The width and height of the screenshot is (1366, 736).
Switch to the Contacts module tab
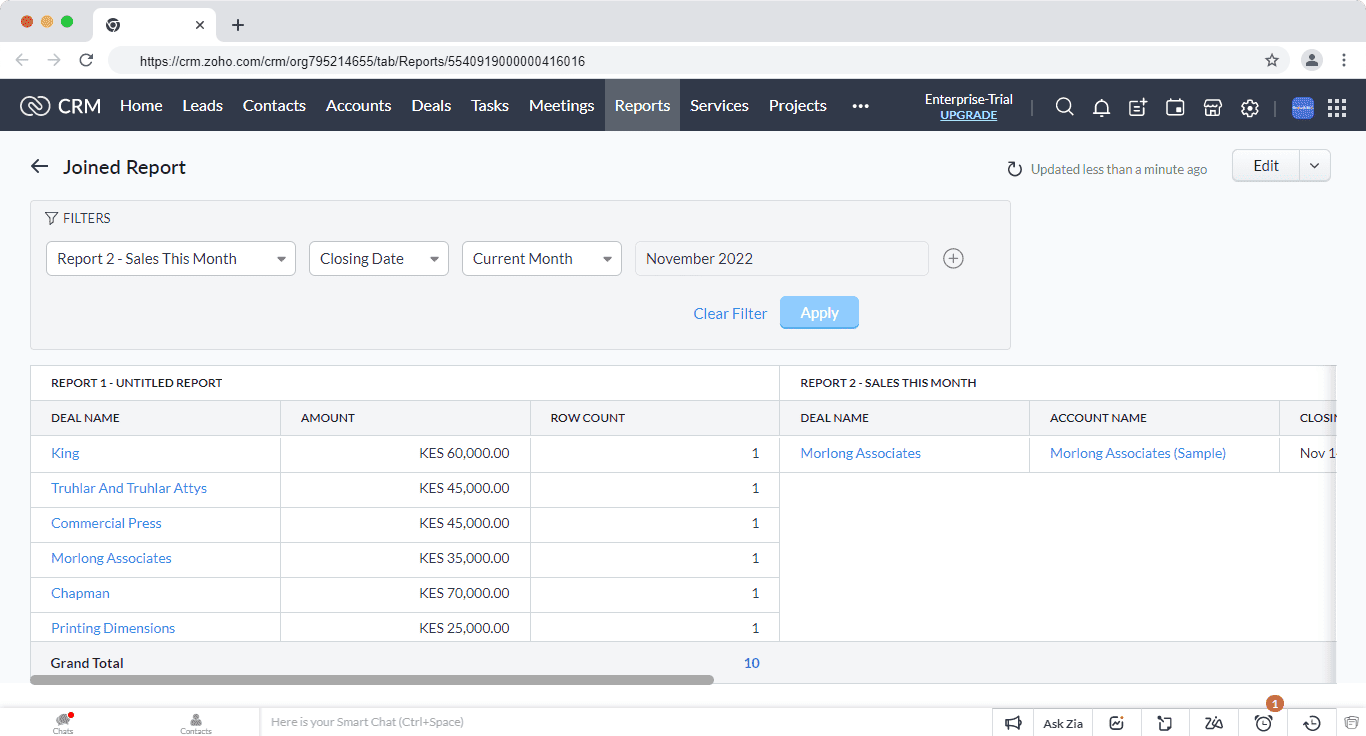click(x=274, y=106)
